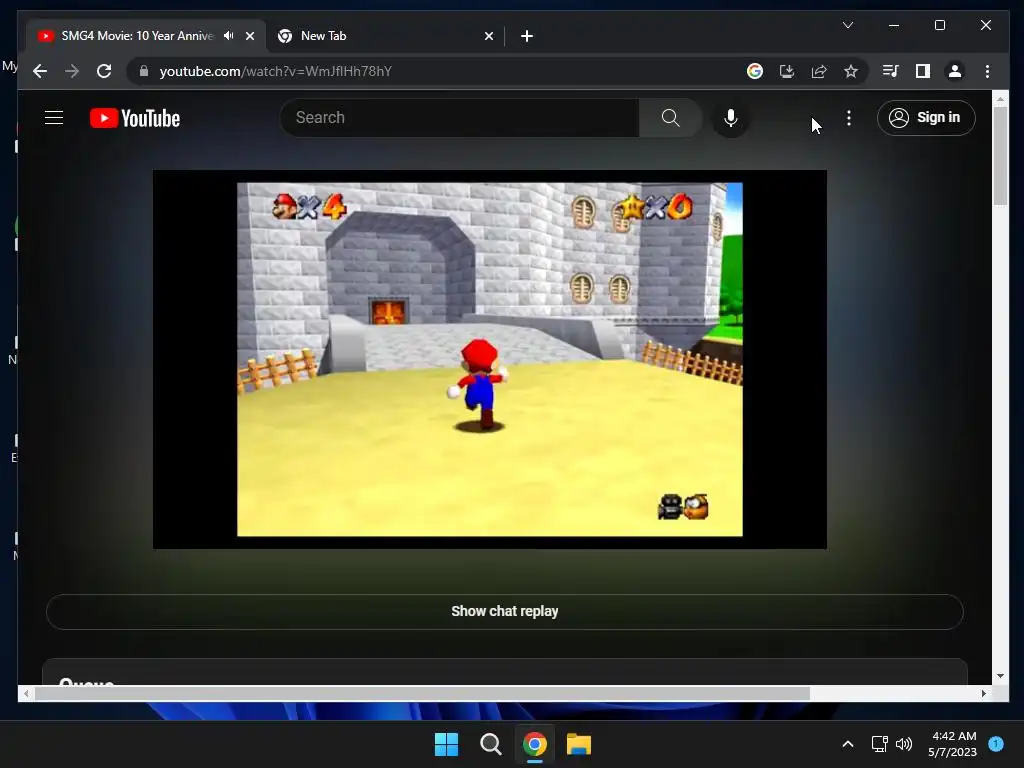Toggle Chrome side panel

point(923,71)
